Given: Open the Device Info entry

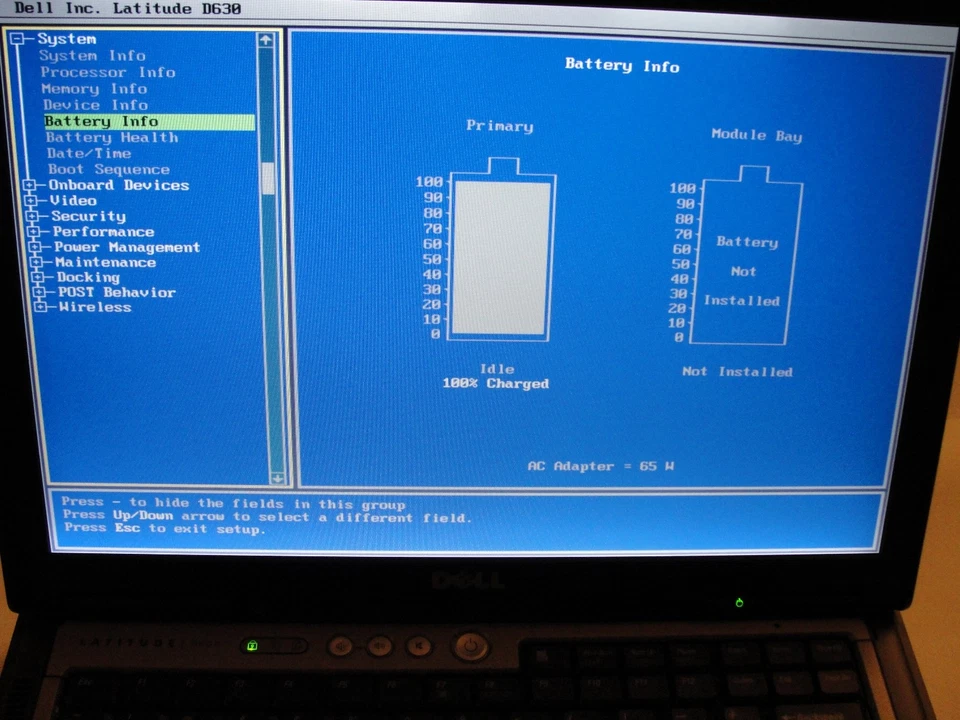Looking at the screenshot, I should 95,105.
